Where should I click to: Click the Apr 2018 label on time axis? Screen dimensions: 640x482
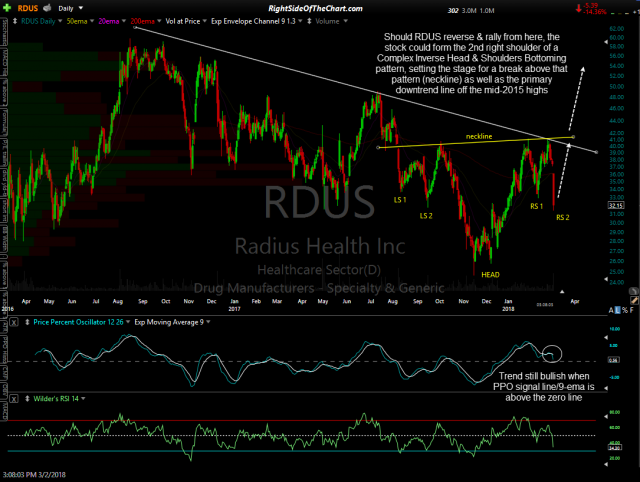[575, 301]
